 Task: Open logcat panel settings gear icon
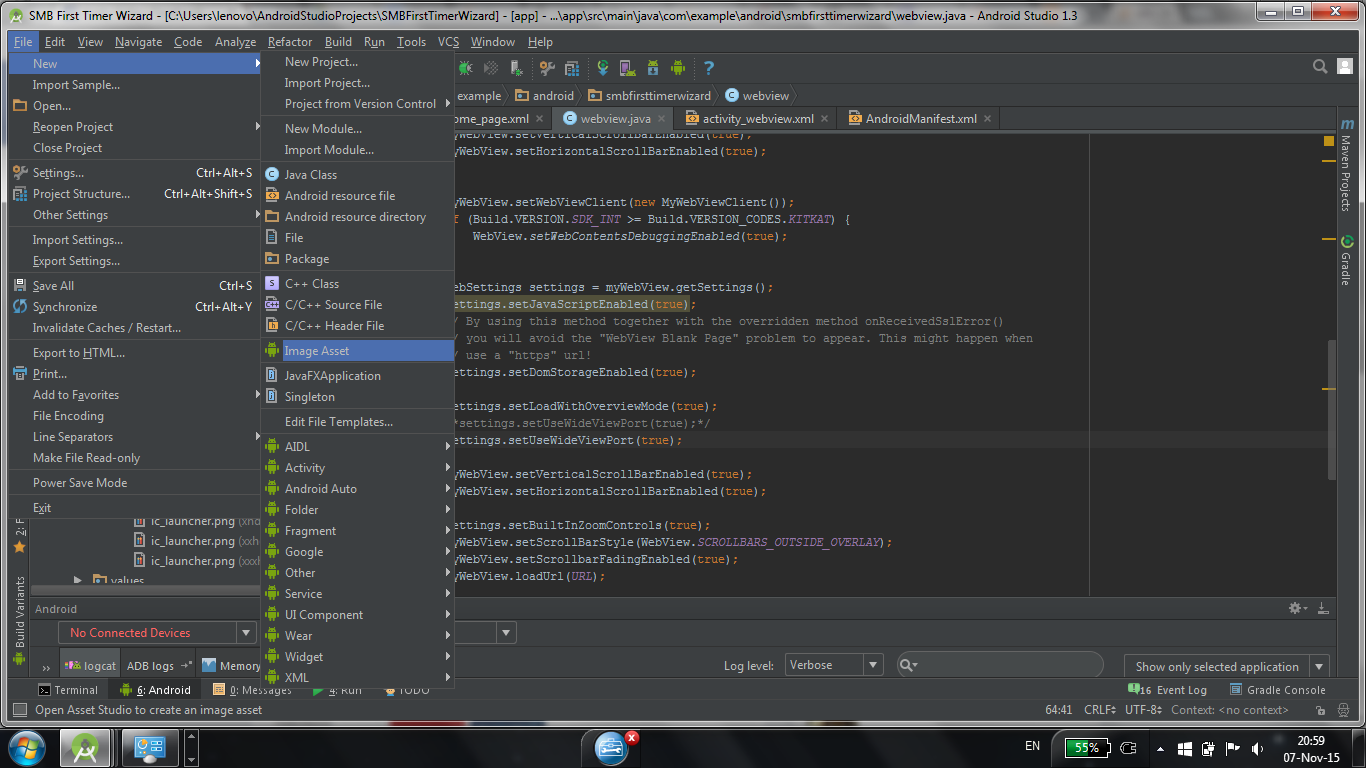(x=1296, y=608)
